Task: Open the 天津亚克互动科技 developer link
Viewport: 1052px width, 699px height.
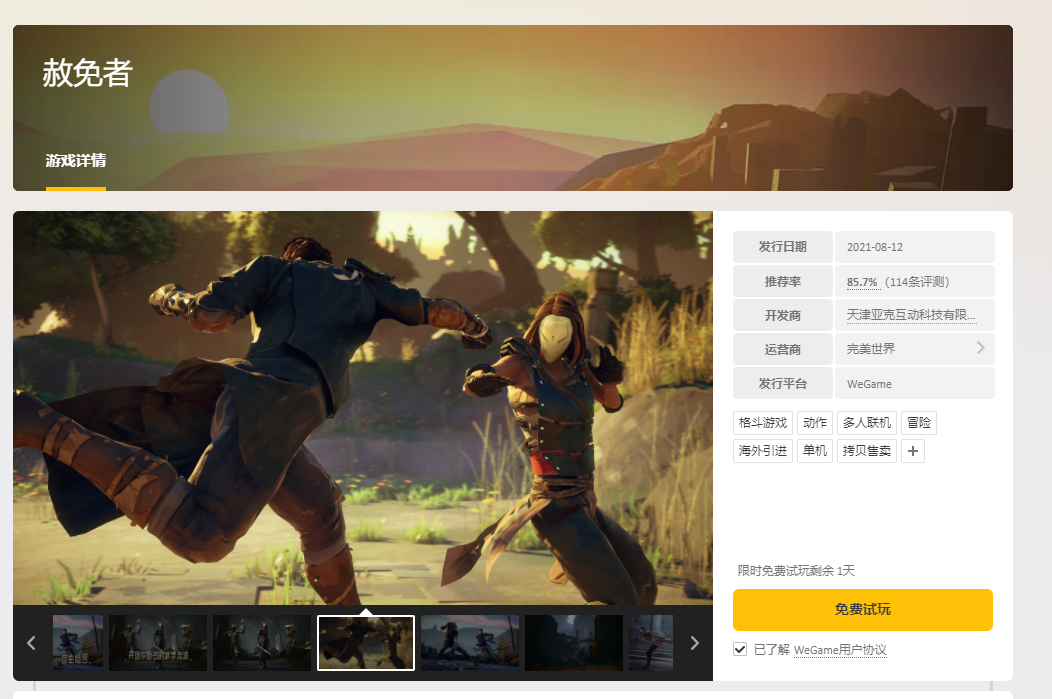Action: click(x=911, y=315)
